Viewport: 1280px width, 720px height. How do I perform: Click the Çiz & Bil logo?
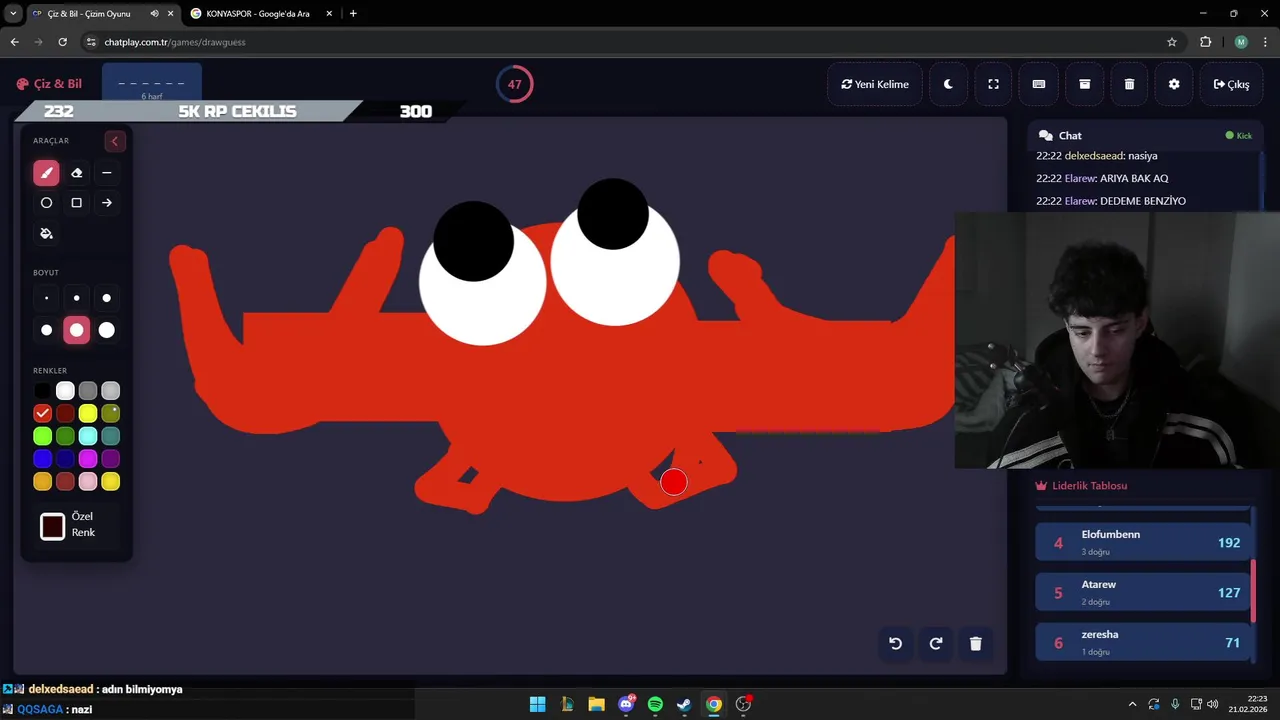point(49,84)
